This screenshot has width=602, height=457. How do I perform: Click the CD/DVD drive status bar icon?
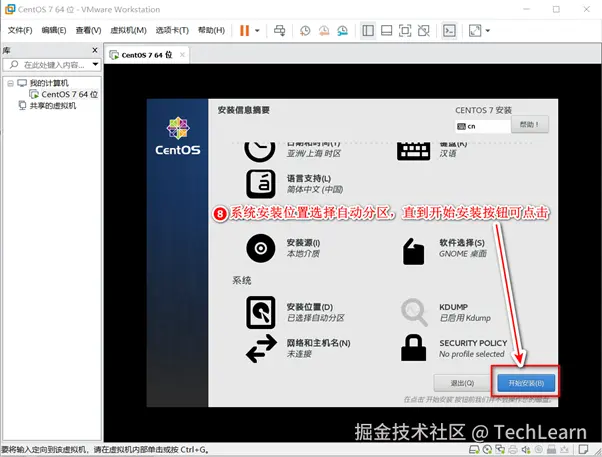[487, 449]
